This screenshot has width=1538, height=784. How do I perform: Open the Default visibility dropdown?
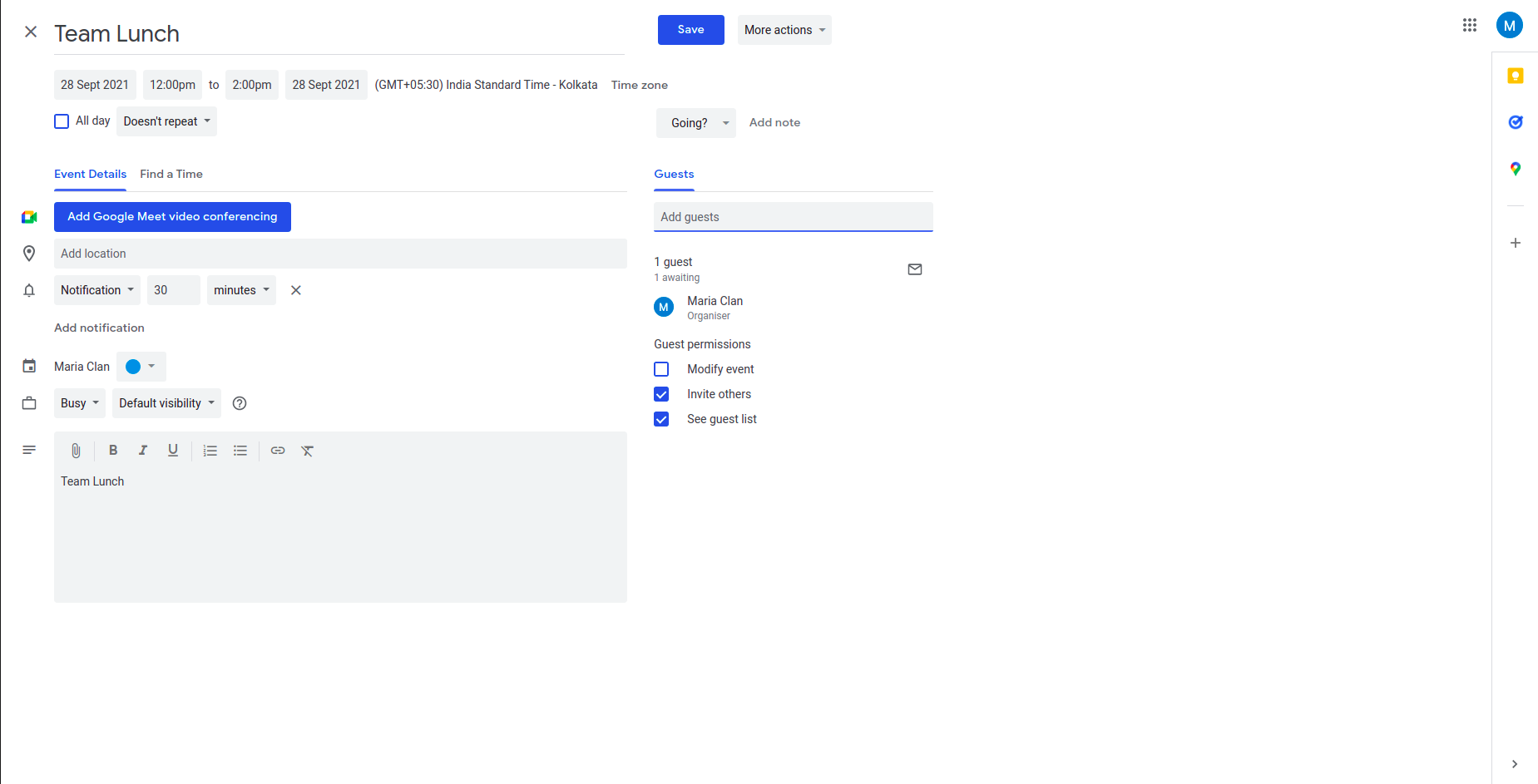coord(166,402)
